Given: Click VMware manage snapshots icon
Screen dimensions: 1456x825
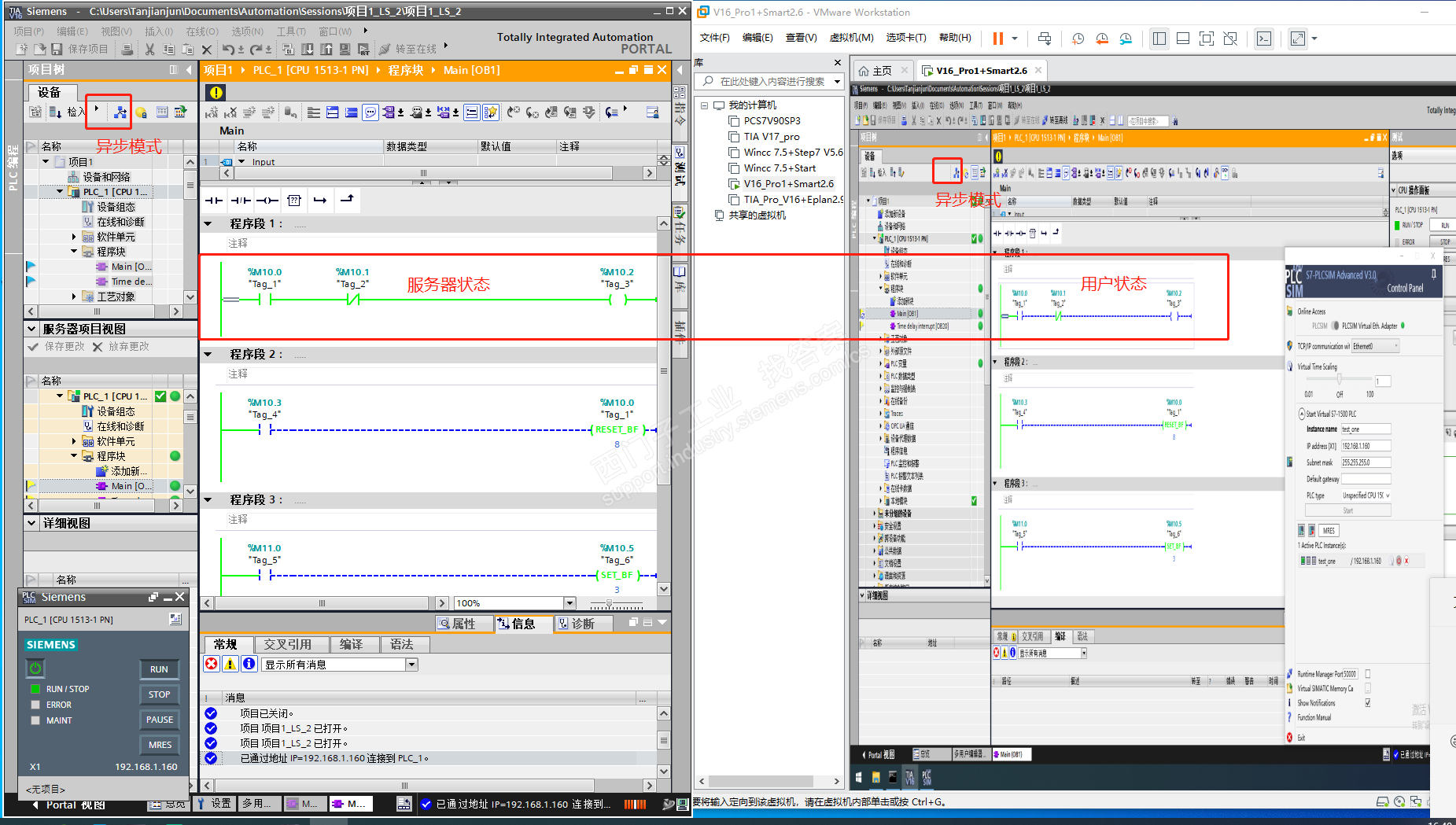Looking at the screenshot, I should click(x=1126, y=39).
